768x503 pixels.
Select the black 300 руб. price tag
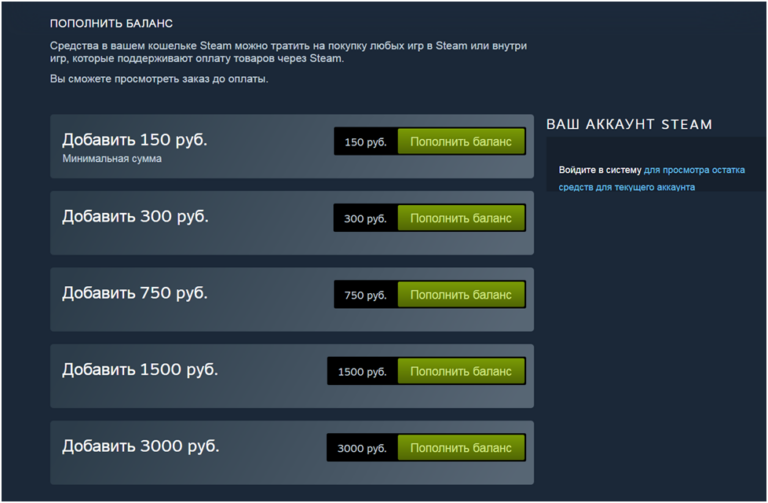coord(365,218)
